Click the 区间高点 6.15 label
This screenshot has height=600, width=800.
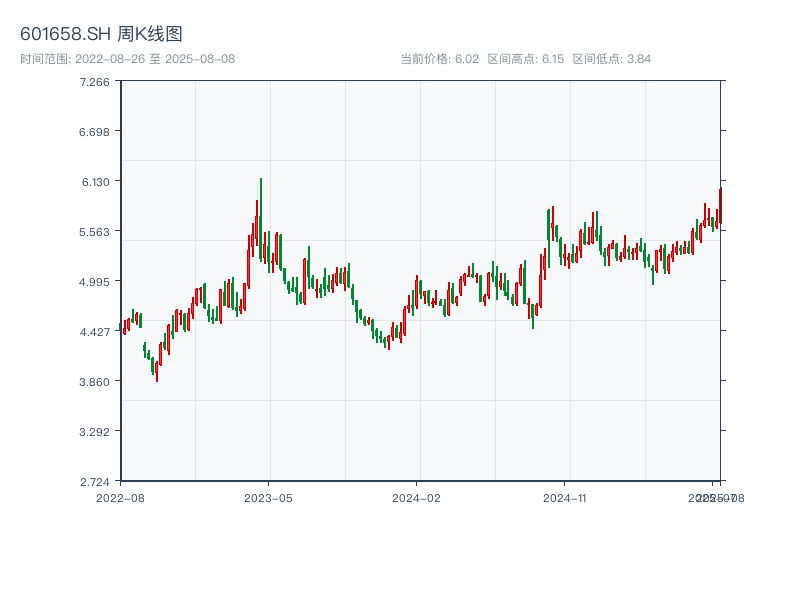525,59
